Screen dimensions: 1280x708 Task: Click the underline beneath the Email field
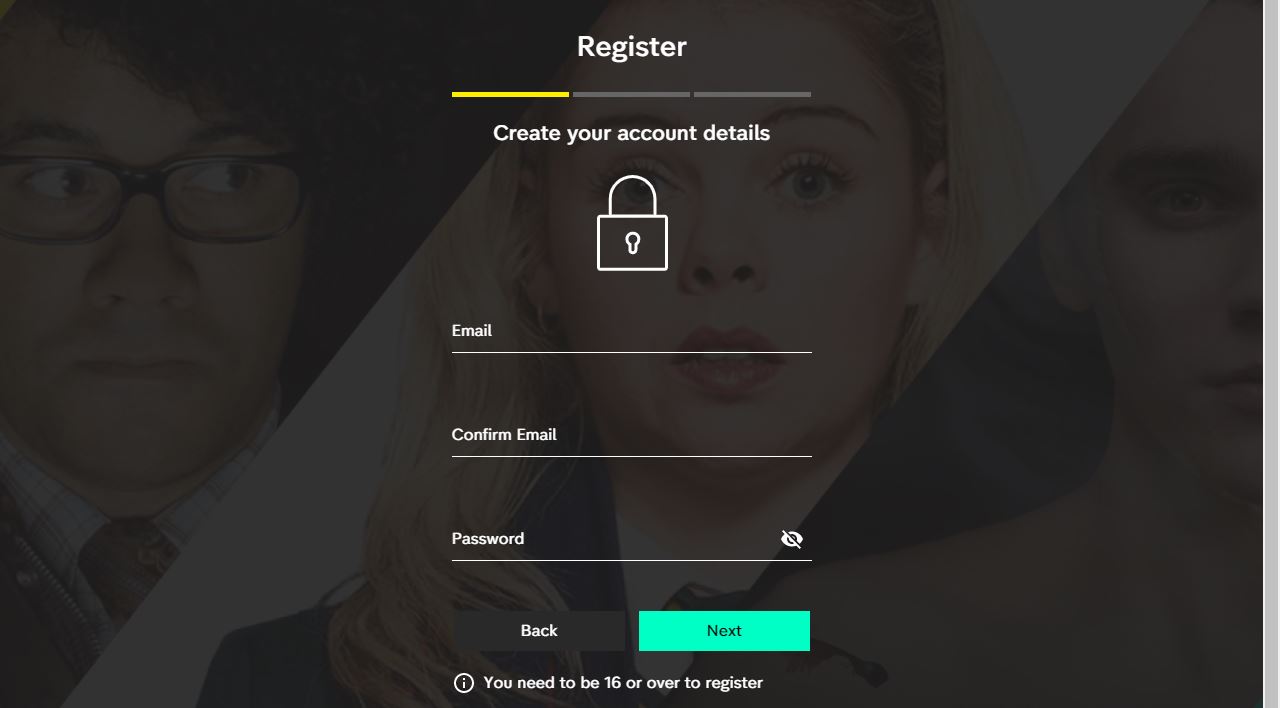tap(632, 353)
